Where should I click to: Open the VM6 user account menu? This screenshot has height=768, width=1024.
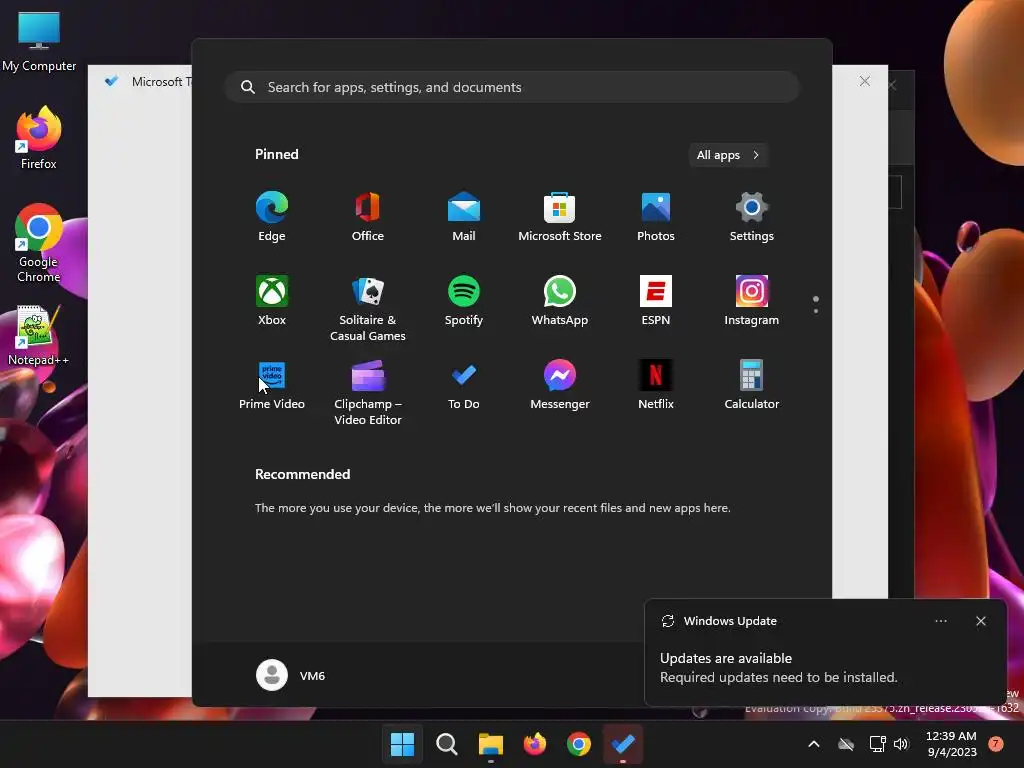coord(291,675)
